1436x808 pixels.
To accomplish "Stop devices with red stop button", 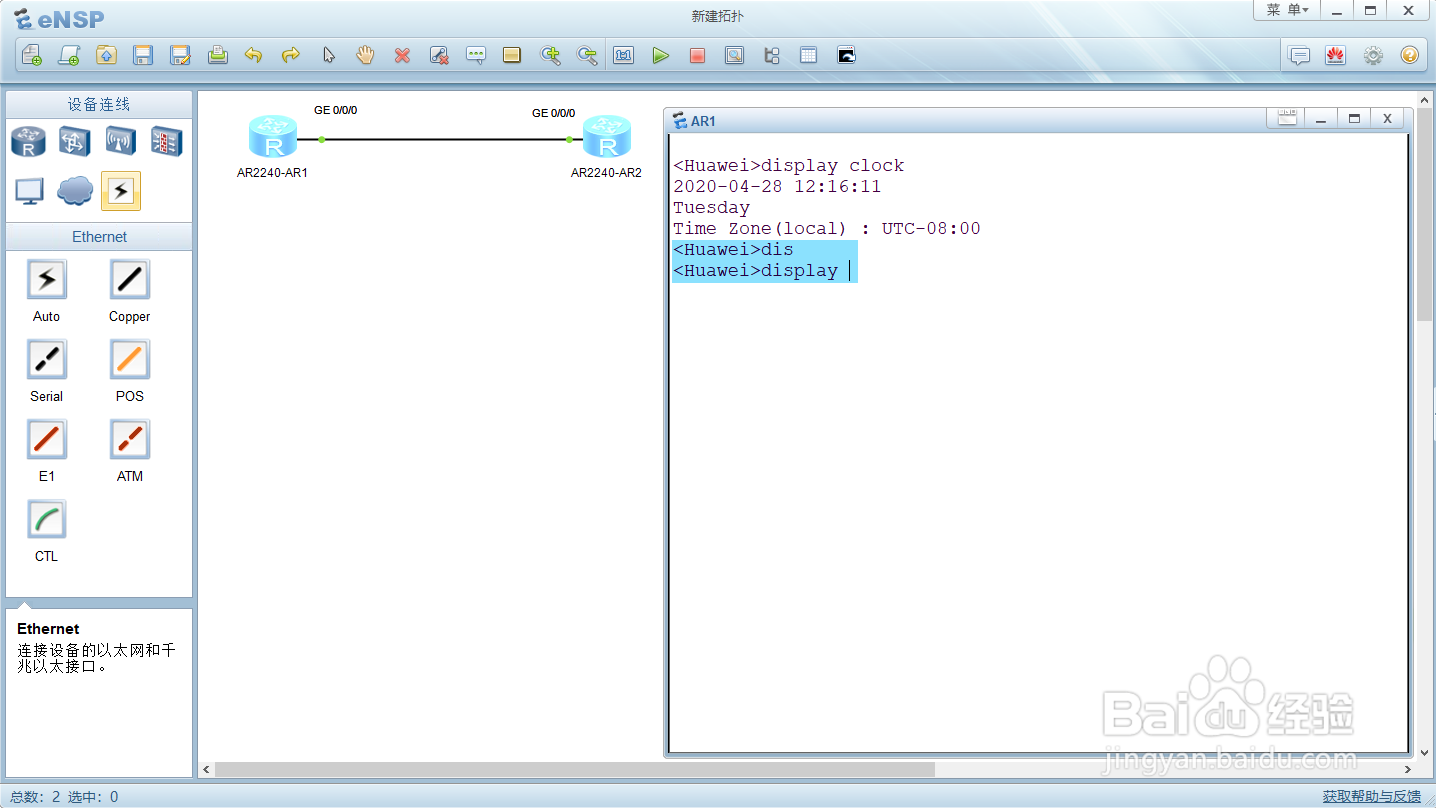I will click(x=697, y=55).
